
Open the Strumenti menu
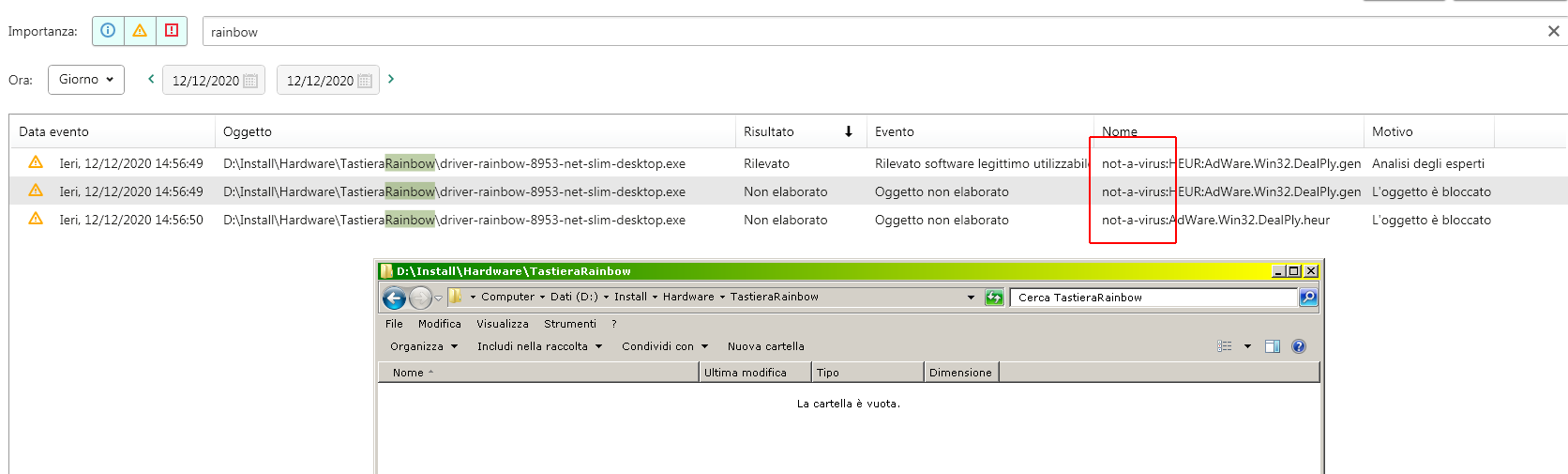tap(569, 324)
